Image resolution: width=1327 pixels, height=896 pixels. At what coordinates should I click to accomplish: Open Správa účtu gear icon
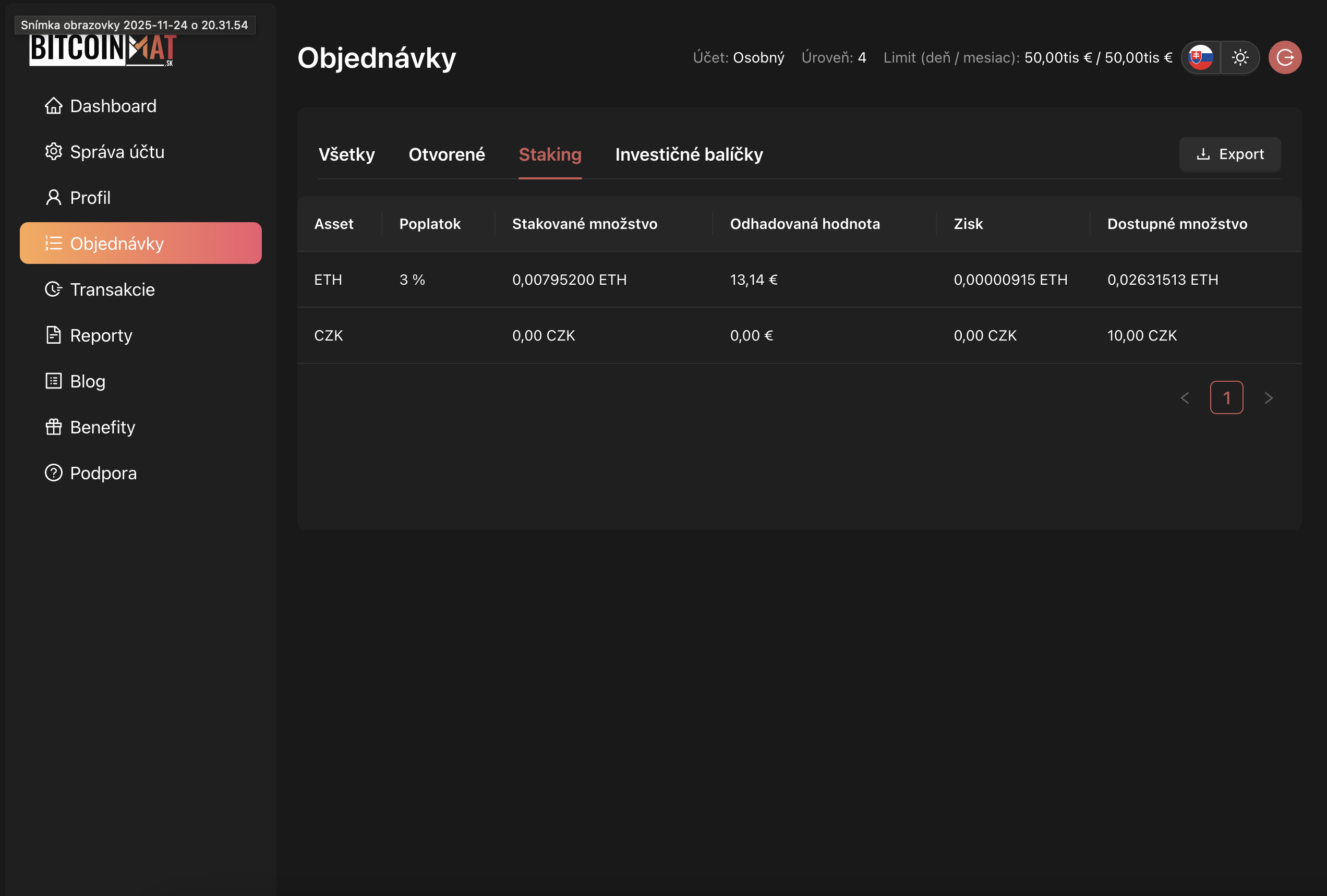53,151
